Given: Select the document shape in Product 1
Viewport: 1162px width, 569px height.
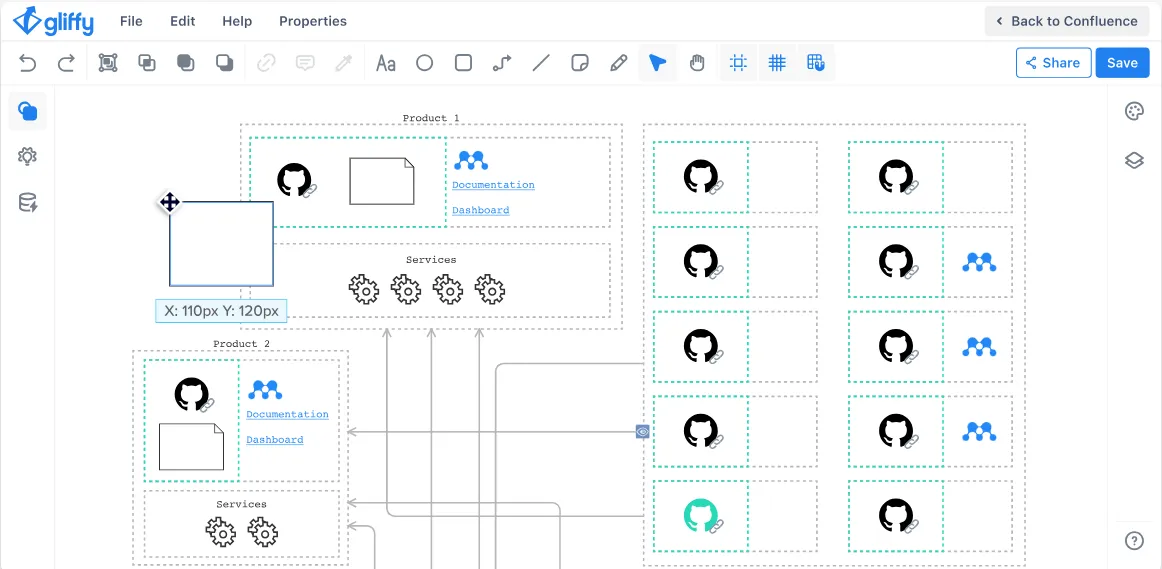Looking at the screenshot, I should 382,181.
